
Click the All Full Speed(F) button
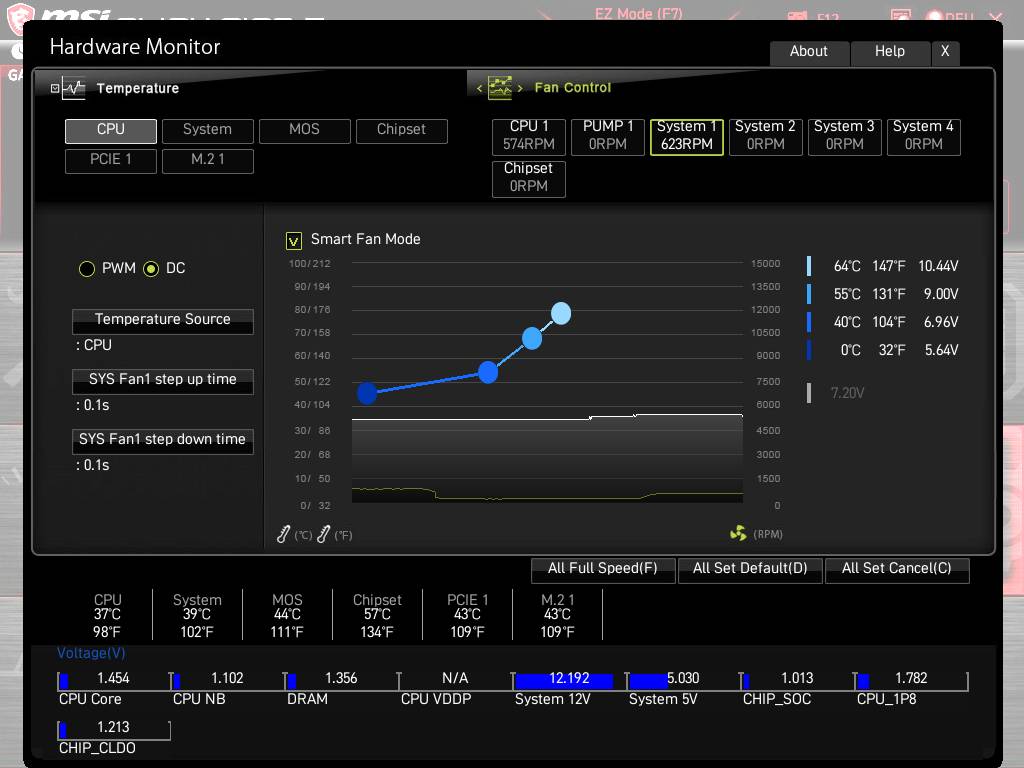pos(603,569)
